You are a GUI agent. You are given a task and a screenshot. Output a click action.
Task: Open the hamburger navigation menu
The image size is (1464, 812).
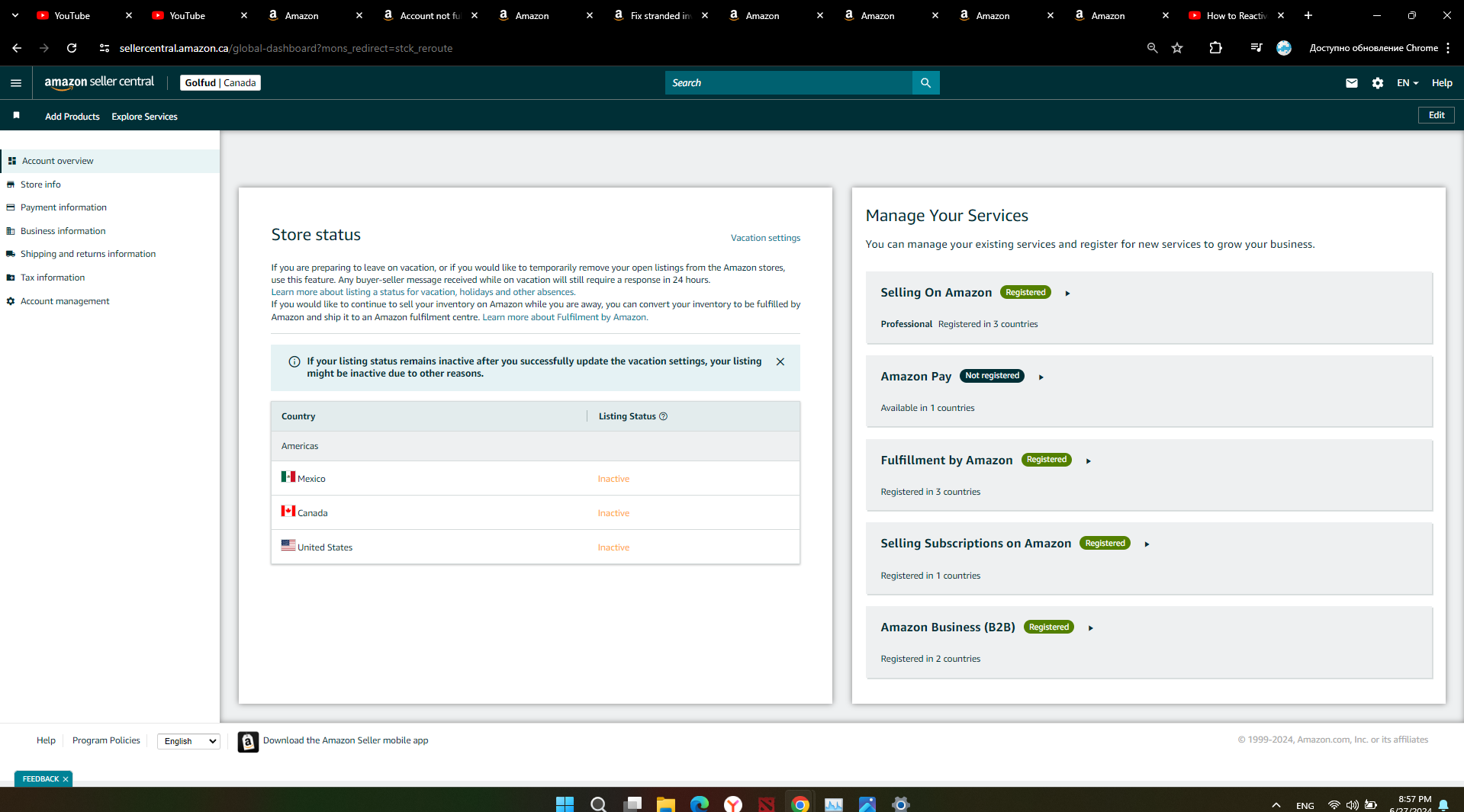point(16,83)
